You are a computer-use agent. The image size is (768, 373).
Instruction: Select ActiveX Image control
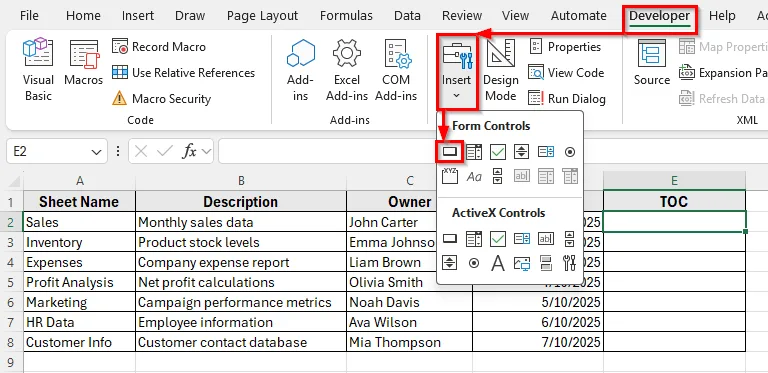coord(522,263)
